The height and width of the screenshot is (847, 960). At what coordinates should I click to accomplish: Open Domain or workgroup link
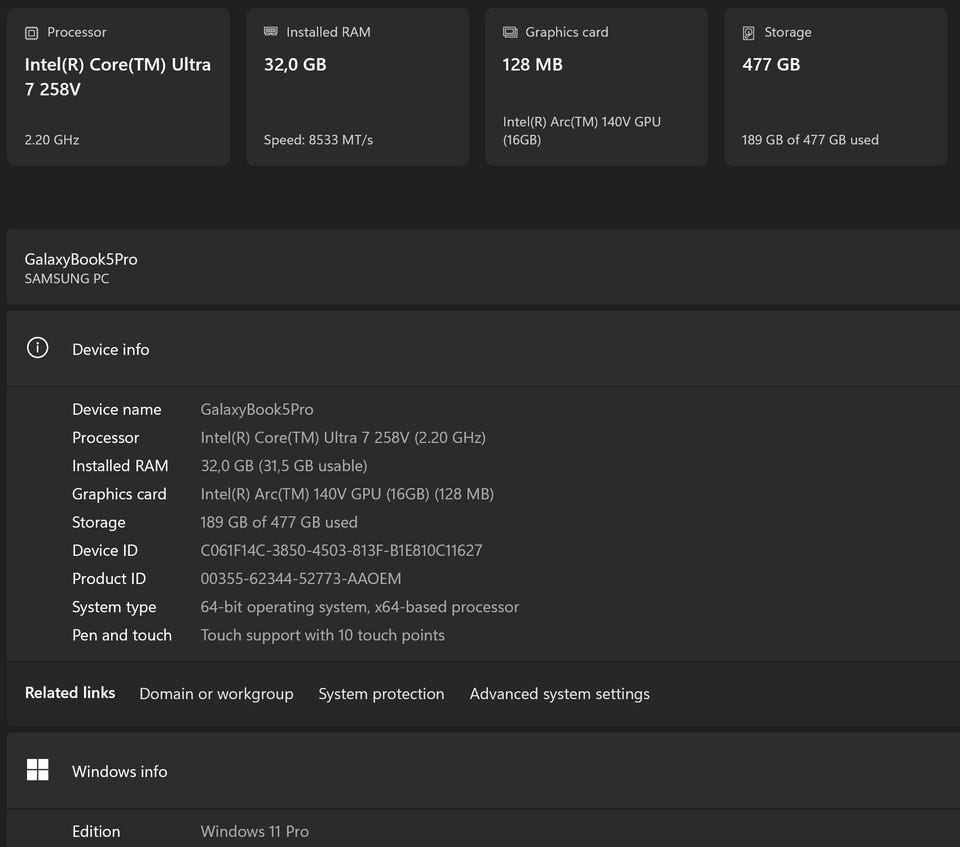coord(216,694)
